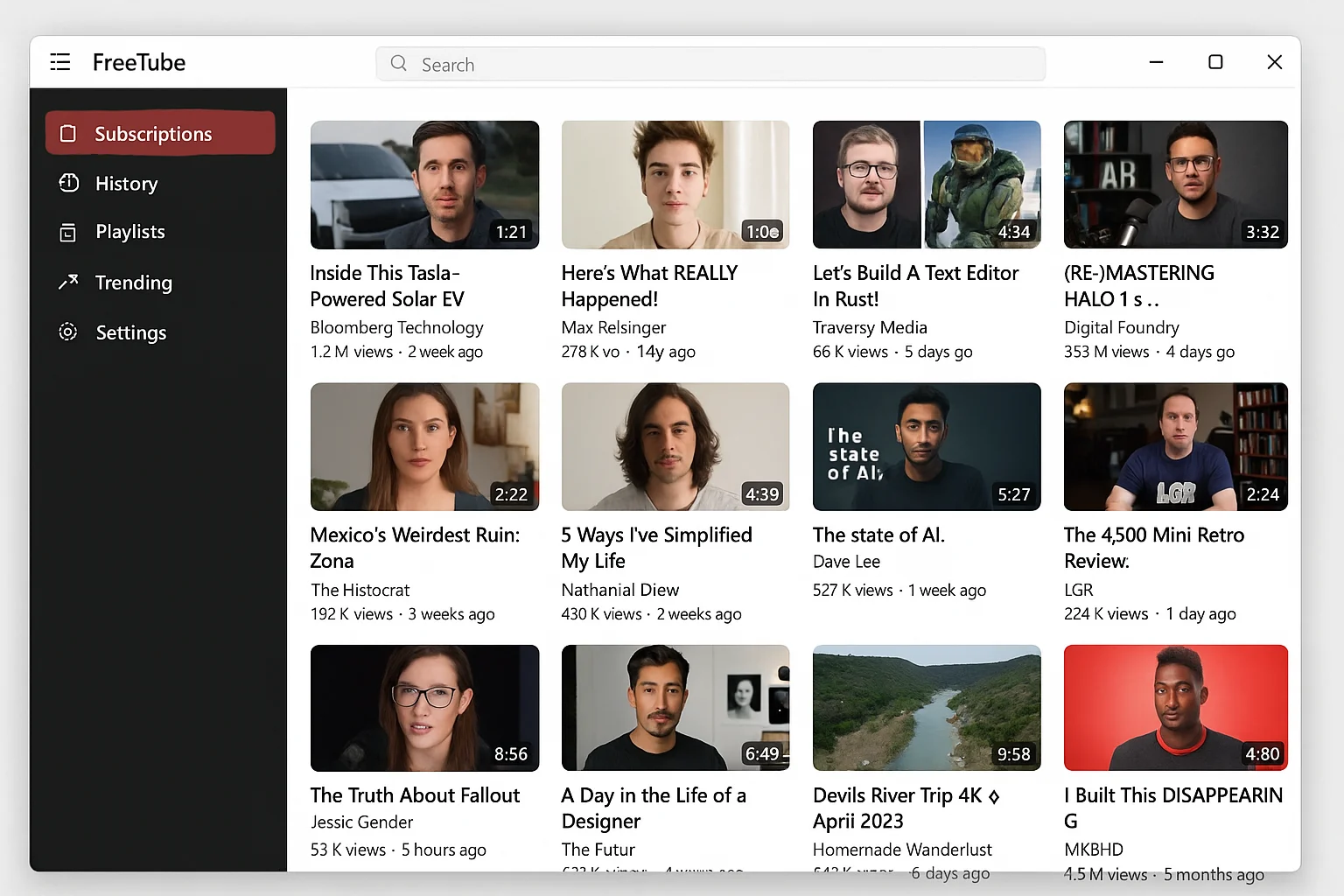Open LGR channel link
Screen dimensions: 1344x896
click(1079, 590)
